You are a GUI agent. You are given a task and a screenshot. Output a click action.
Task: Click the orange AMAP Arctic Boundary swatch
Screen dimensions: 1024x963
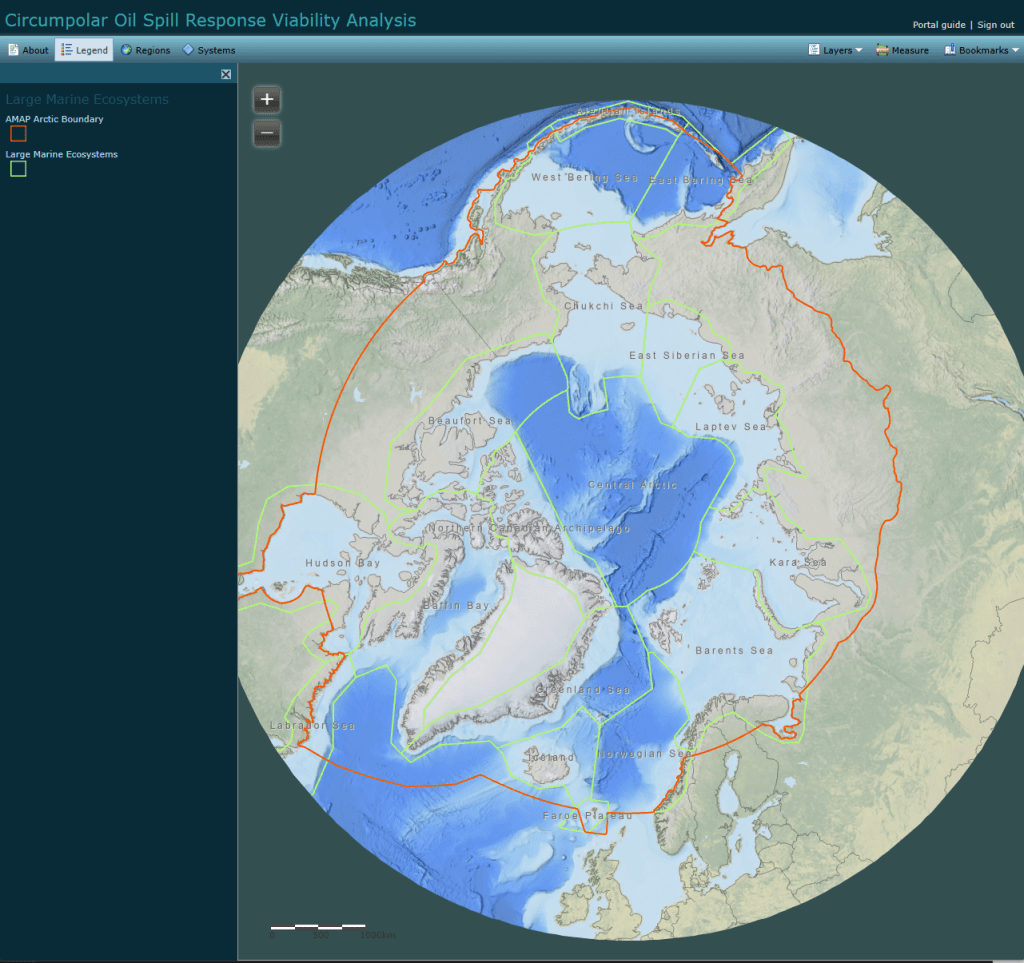coord(18,134)
